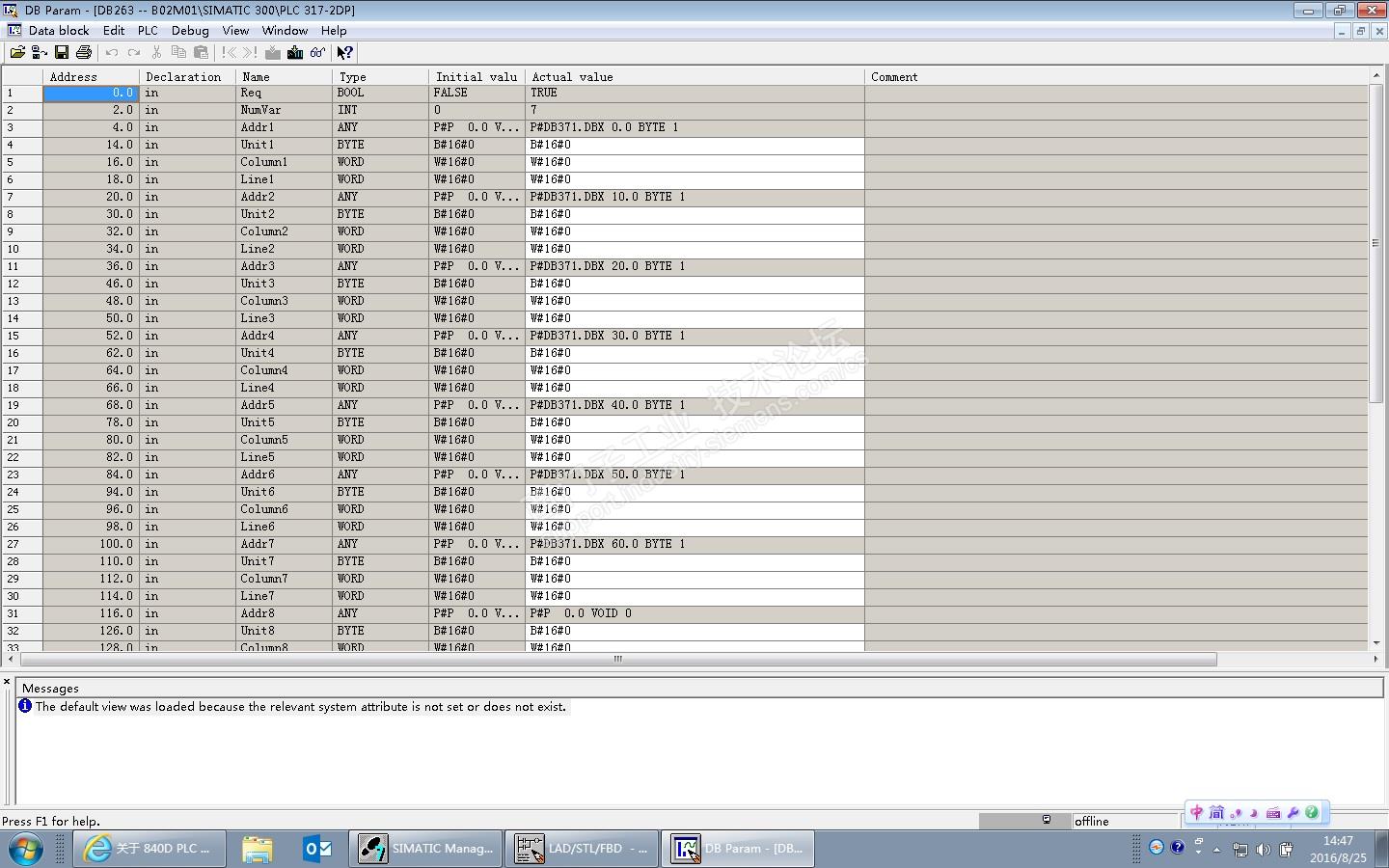Click the Column1 actual value field

[695, 162]
